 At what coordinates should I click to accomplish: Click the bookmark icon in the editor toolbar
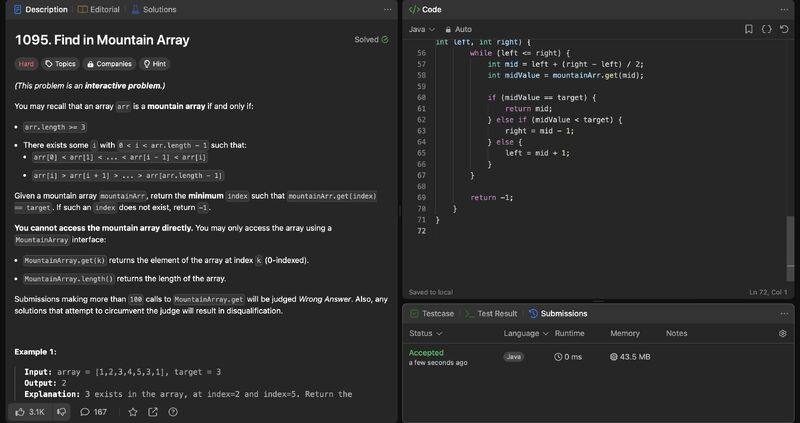click(748, 29)
